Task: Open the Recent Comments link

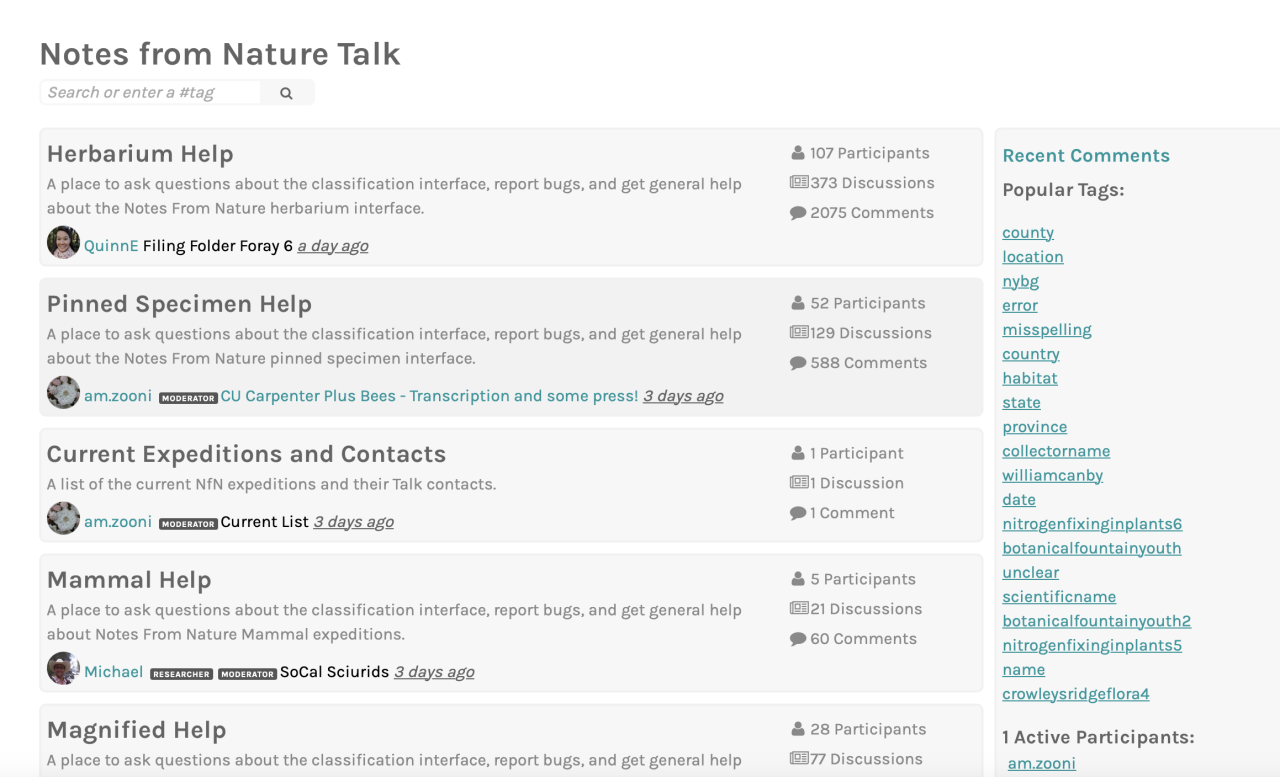Action: [x=1086, y=156]
